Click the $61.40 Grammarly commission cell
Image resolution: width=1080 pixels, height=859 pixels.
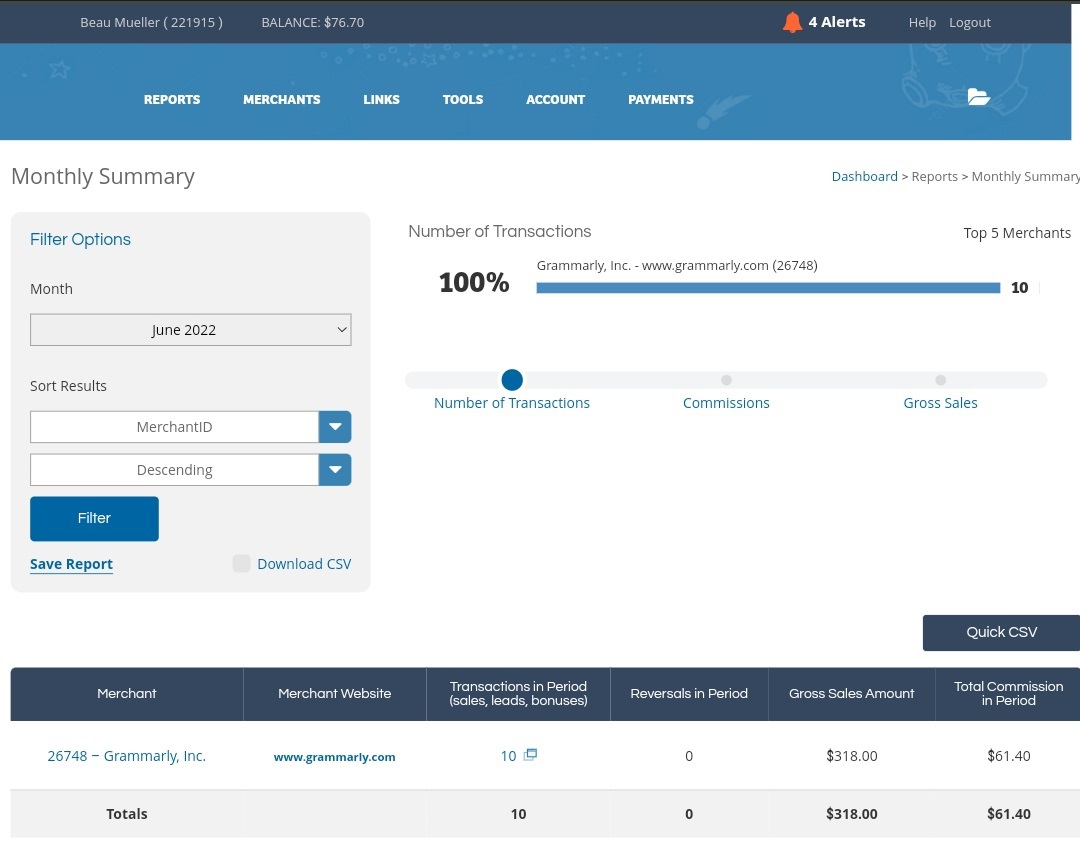pos(1008,756)
